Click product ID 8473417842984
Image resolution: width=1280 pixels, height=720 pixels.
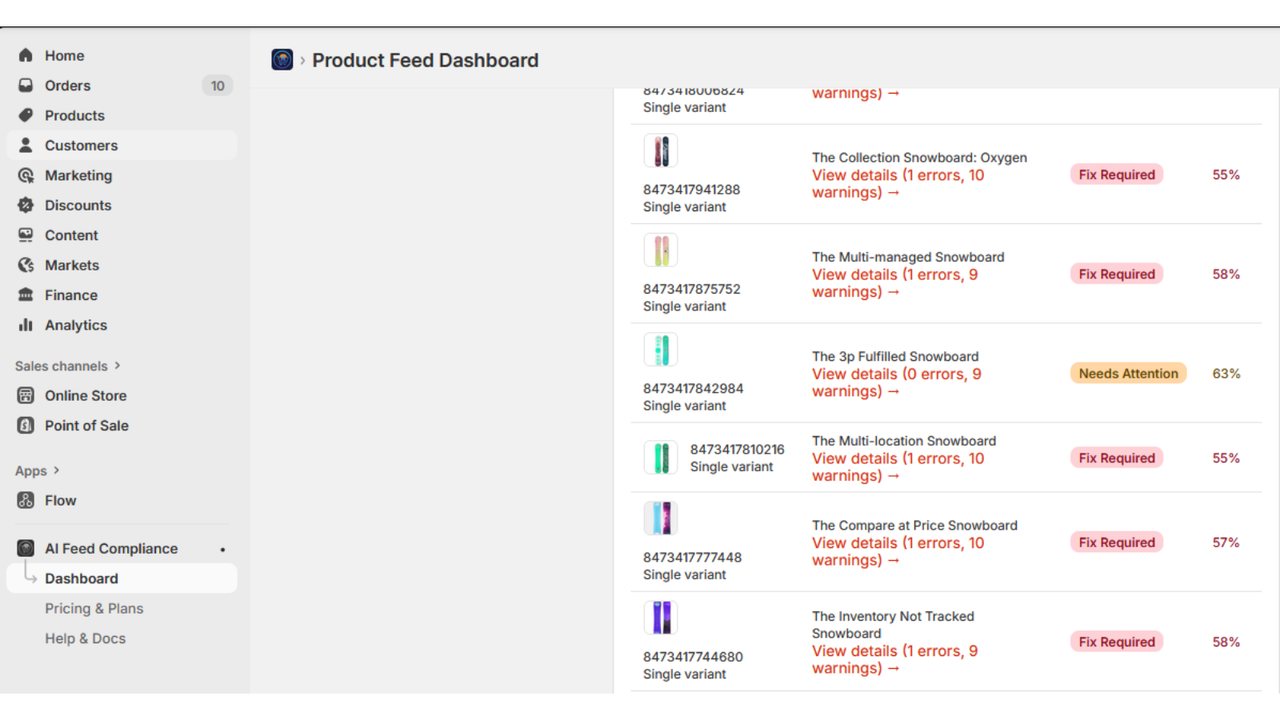[693, 388]
